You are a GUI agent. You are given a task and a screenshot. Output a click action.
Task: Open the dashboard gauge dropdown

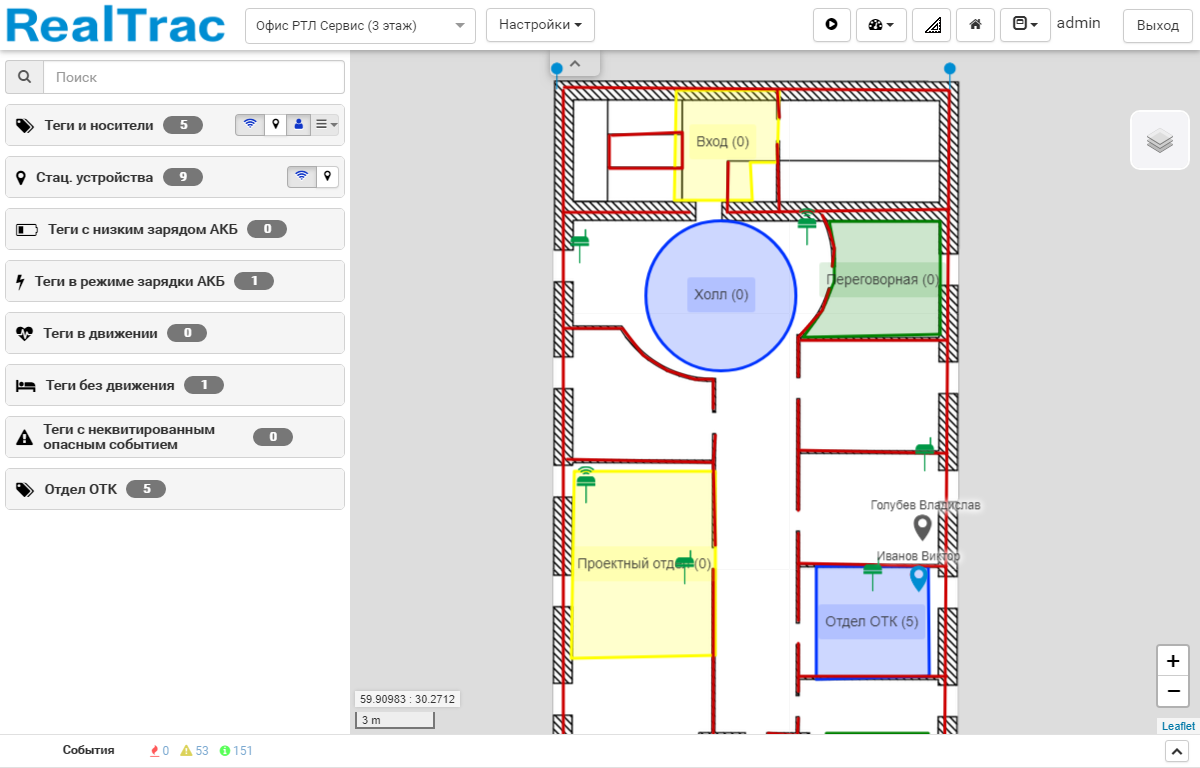(x=881, y=25)
